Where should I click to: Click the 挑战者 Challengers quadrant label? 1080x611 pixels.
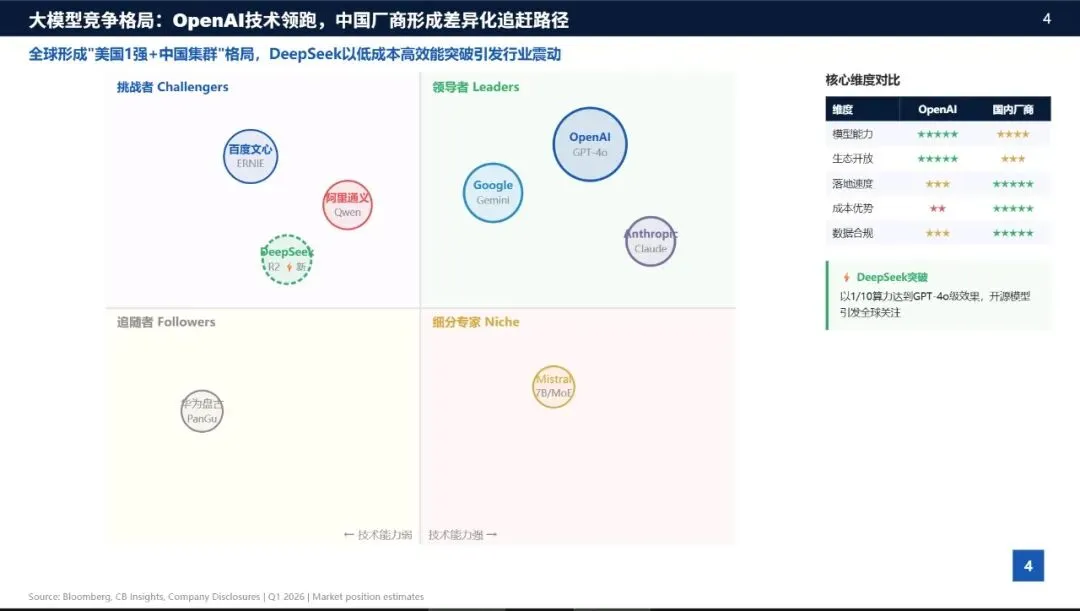[x=172, y=87]
